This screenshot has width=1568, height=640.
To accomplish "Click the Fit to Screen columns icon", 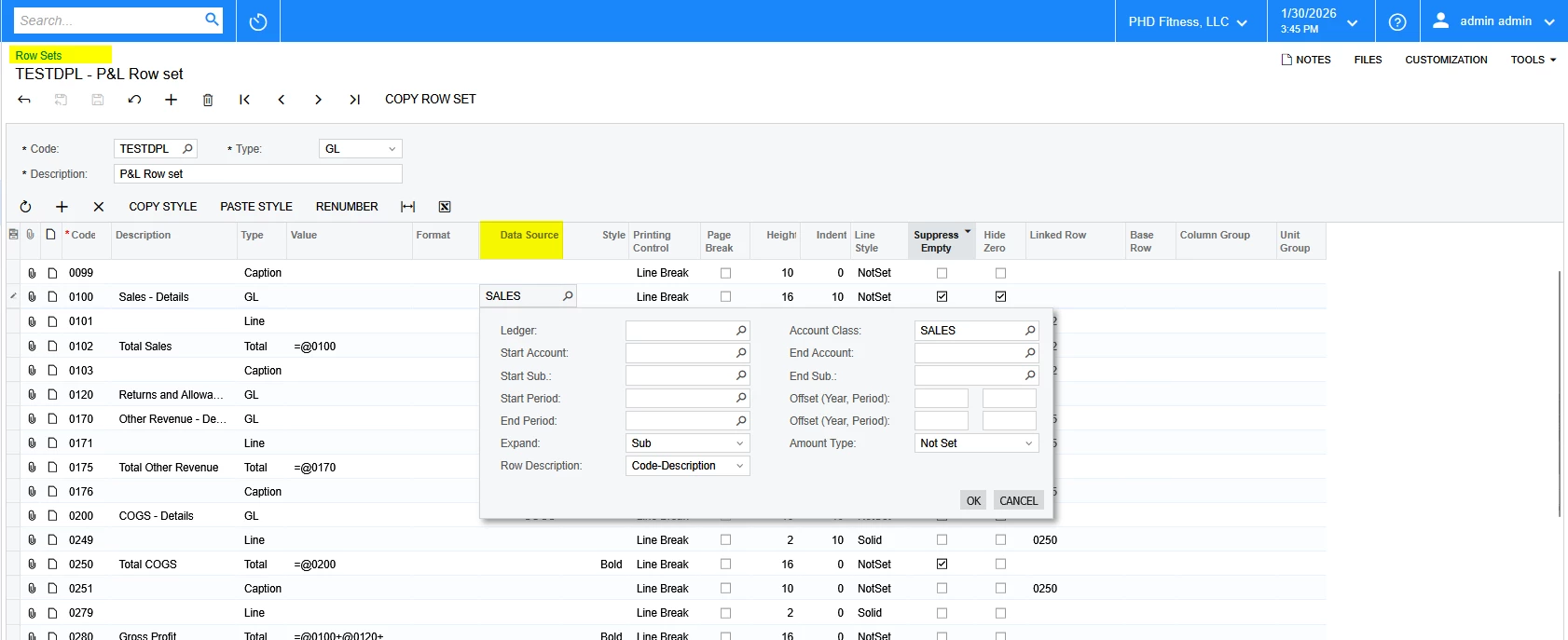I will tap(407, 207).
